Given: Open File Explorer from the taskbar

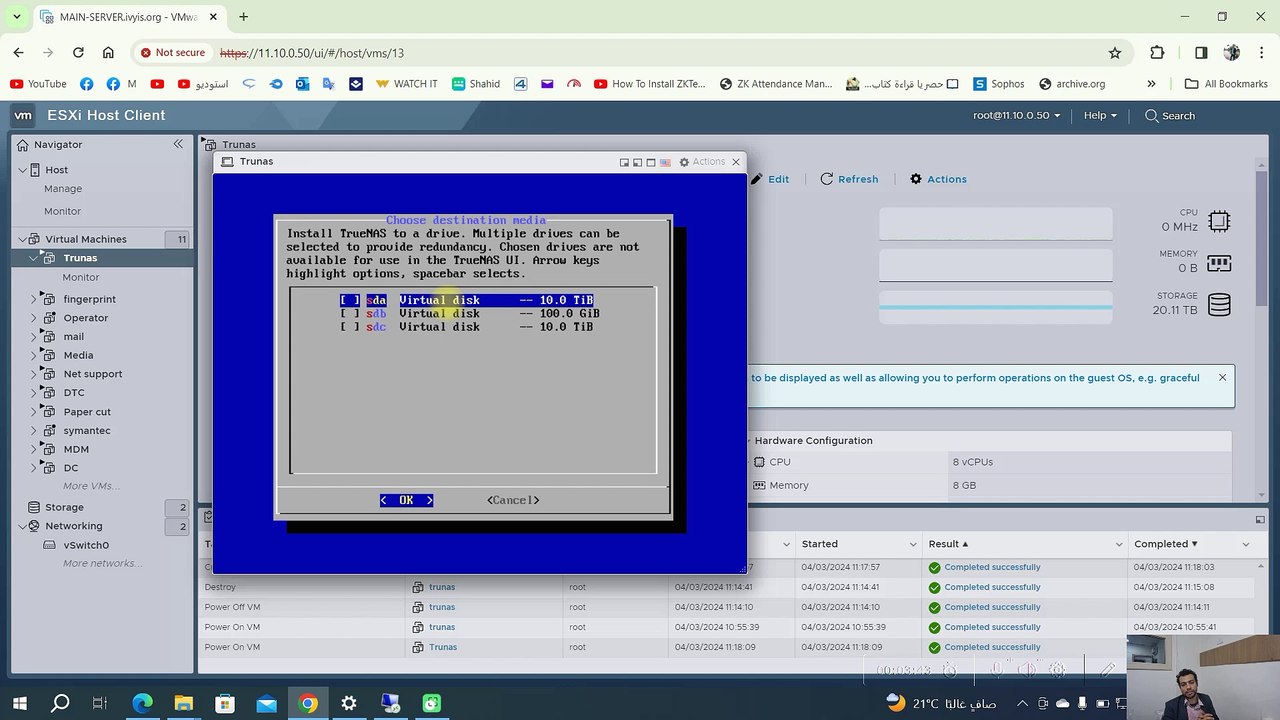Looking at the screenshot, I should pyautogui.click(x=183, y=703).
